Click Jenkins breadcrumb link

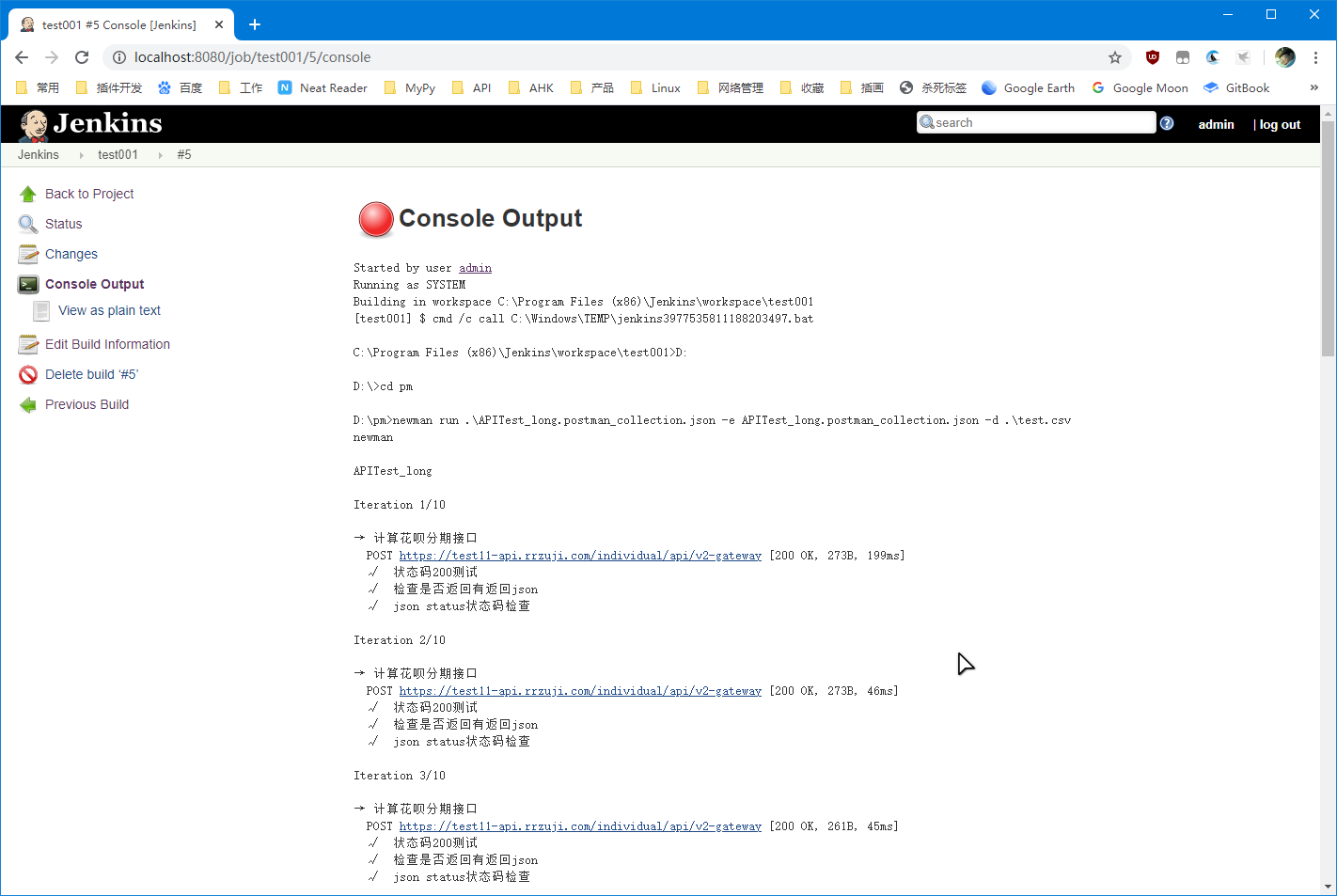[x=38, y=155]
